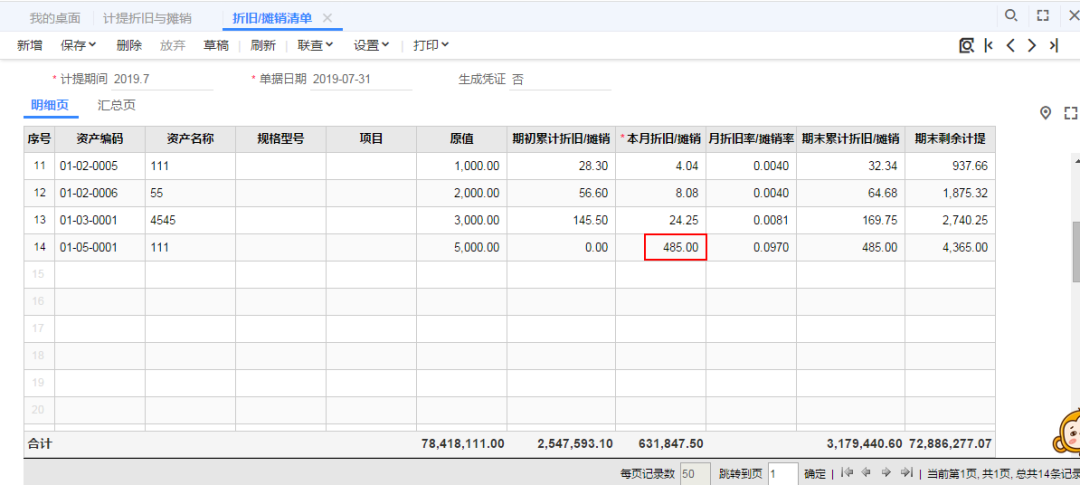Go to previous record in toolbar
This screenshot has width=1080, height=485.
(1010, 45)
